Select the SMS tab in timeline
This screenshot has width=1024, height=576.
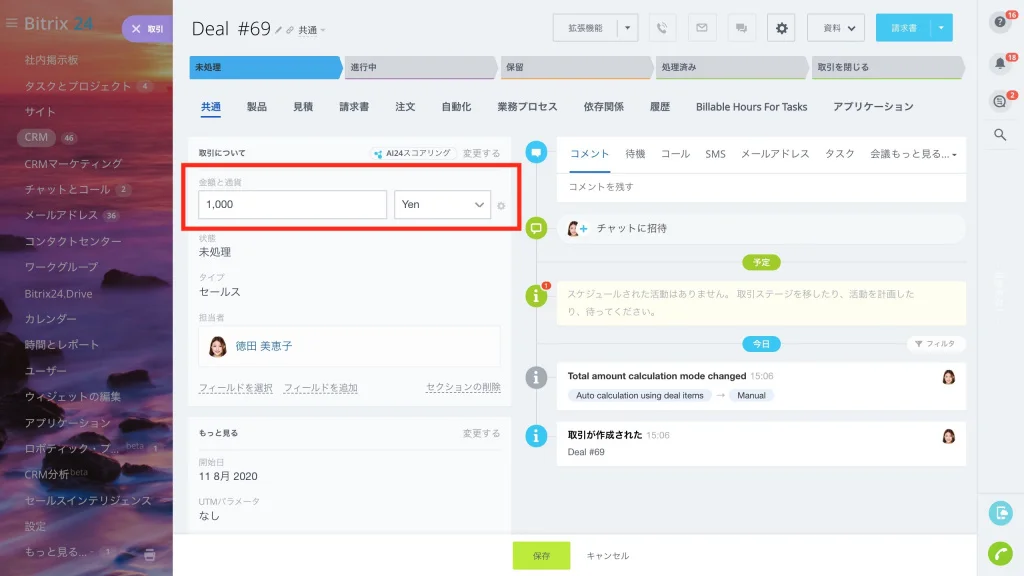715,154
